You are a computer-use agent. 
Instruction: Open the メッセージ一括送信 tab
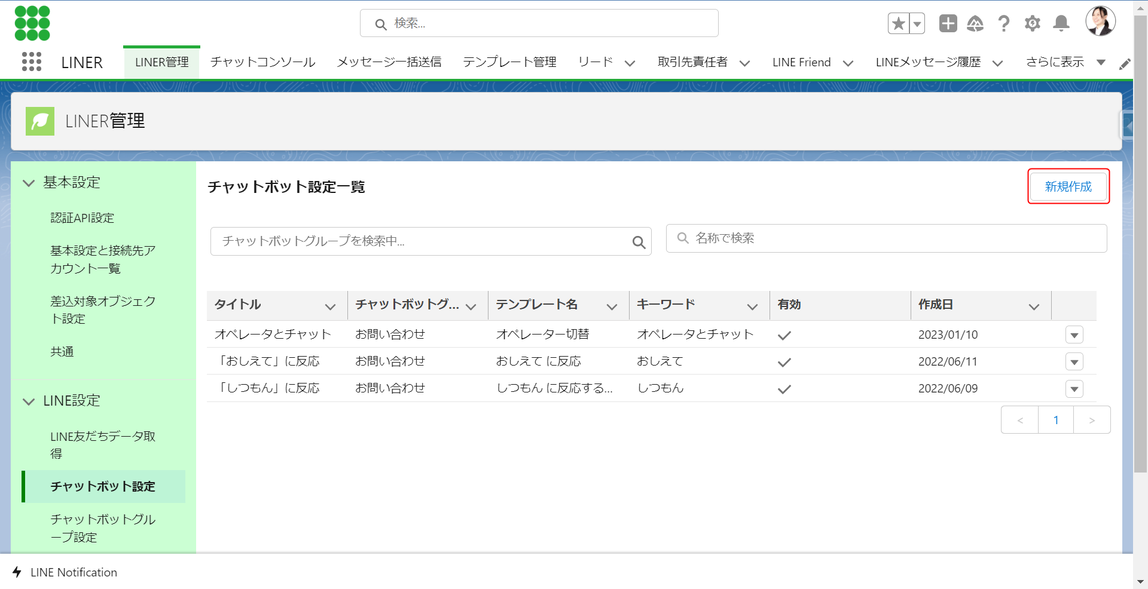(x=389, y=62)
